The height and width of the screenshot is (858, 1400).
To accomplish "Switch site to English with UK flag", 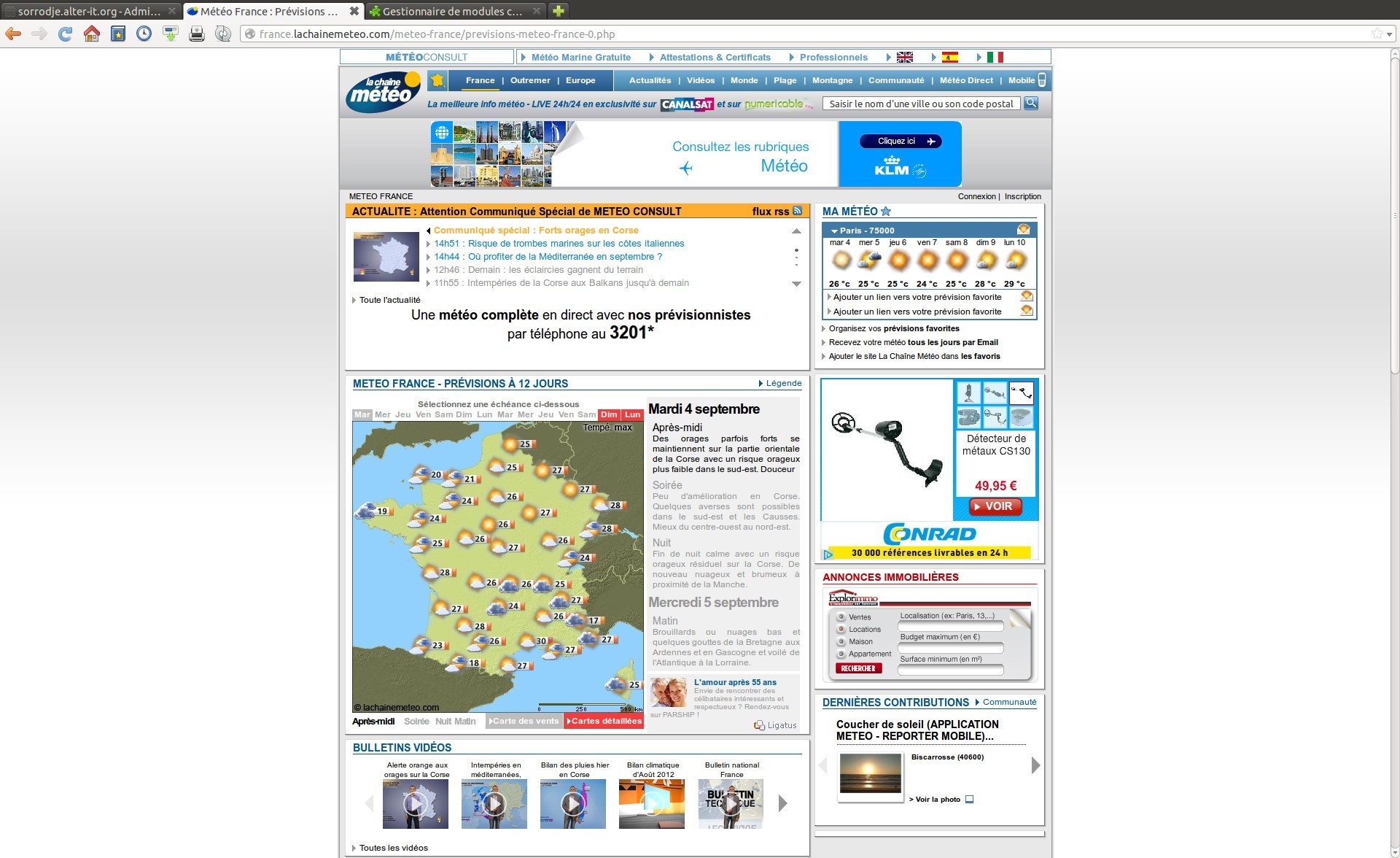I will tap(905, 57).
